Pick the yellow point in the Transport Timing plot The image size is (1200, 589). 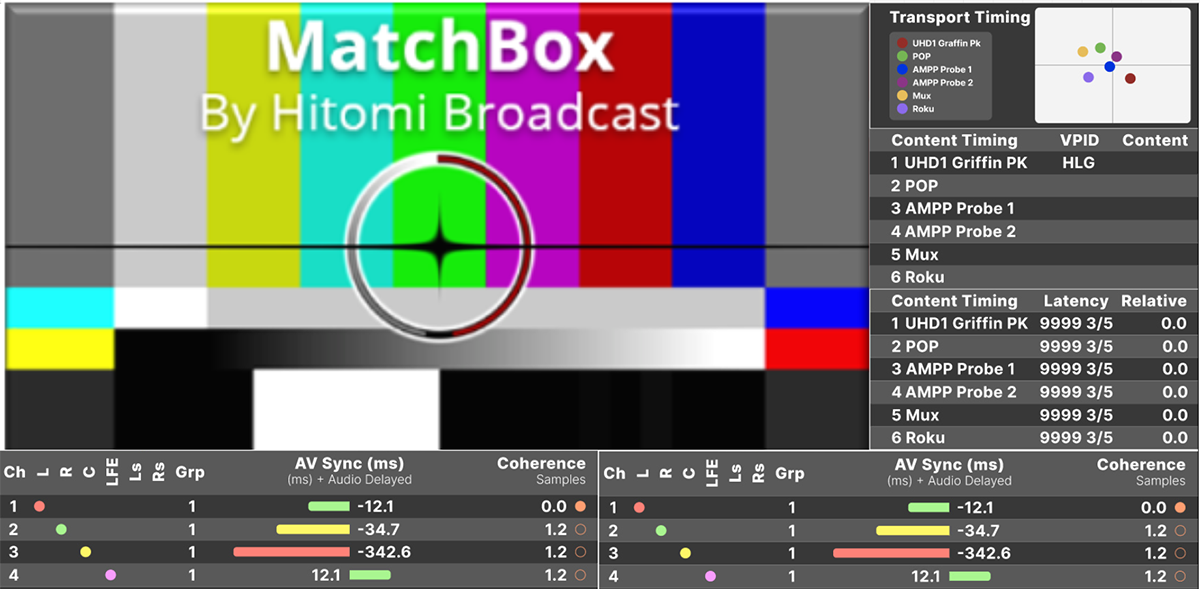(x=1083, y=51)
